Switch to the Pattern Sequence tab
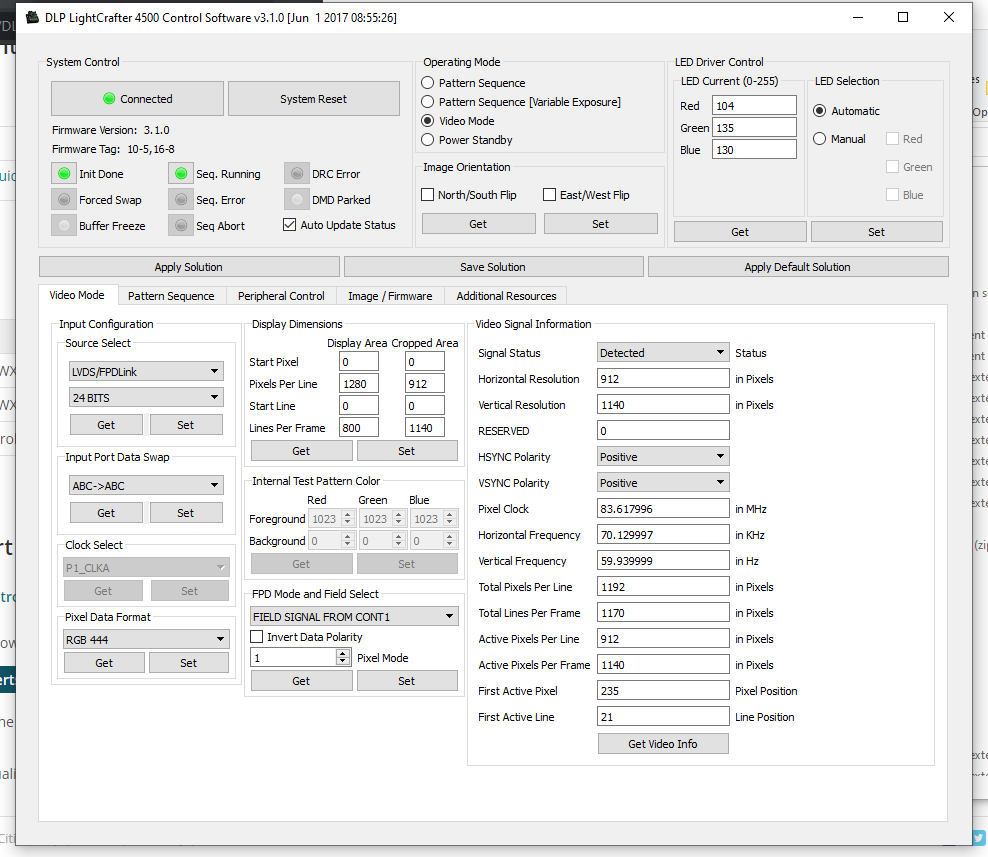This screenshot has width=988, height=857. [x=171, y=296]
